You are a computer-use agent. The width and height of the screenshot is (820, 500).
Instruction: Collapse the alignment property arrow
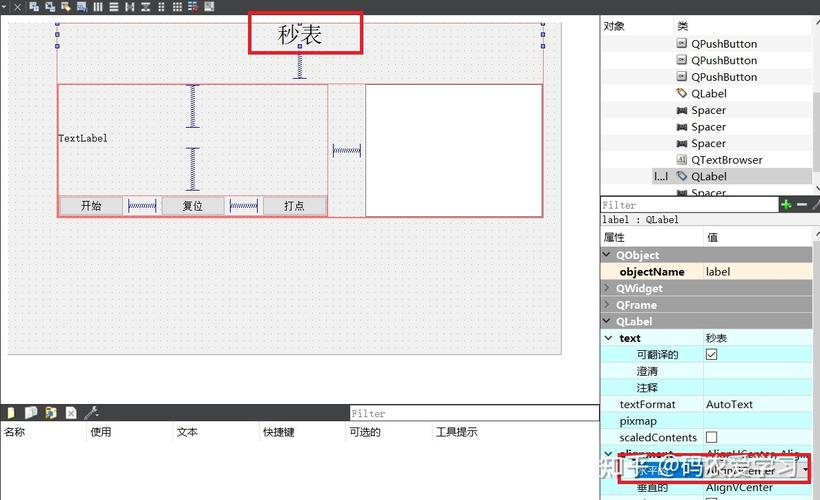tap(608, 453)
